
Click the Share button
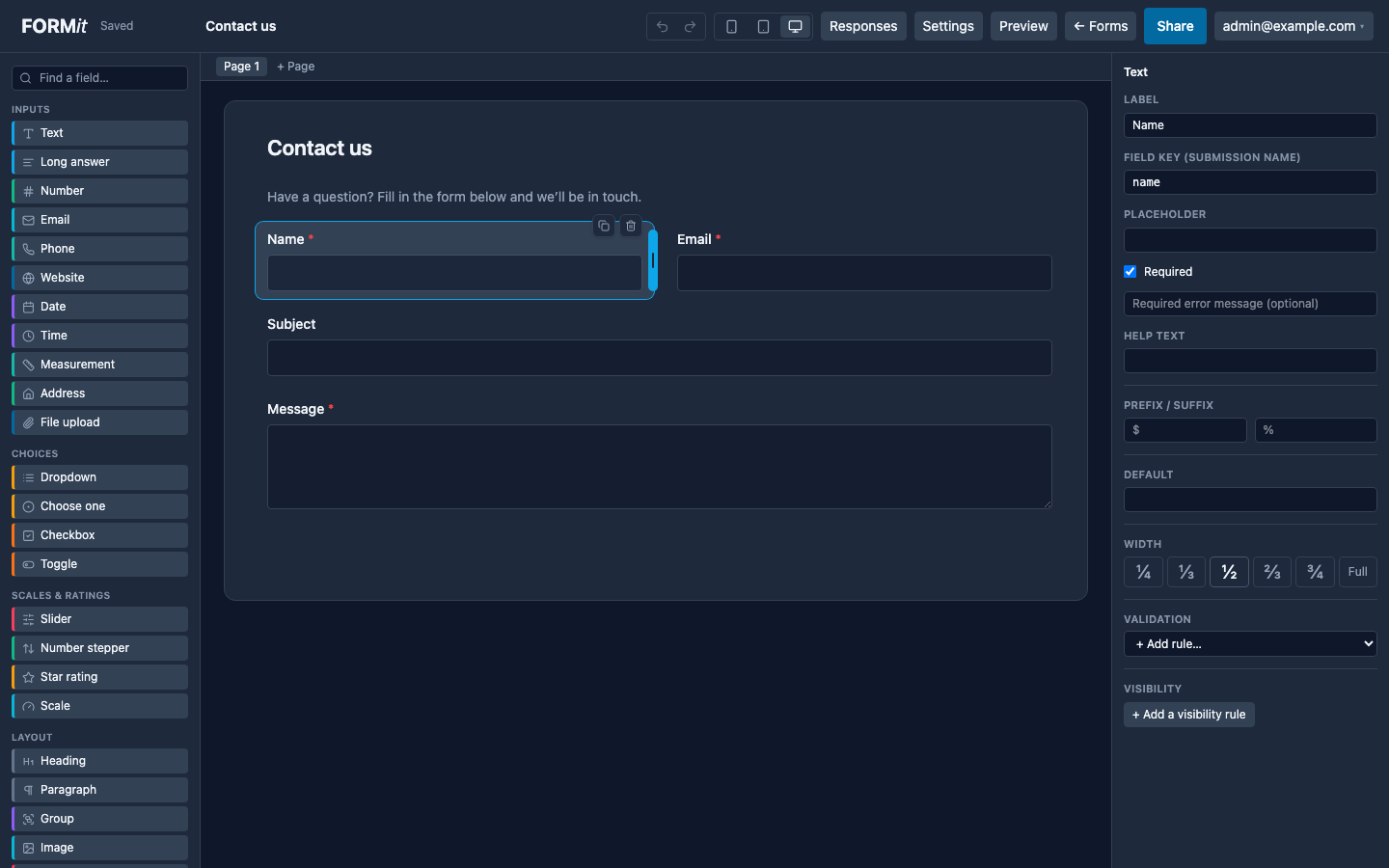click(1175, 26)
